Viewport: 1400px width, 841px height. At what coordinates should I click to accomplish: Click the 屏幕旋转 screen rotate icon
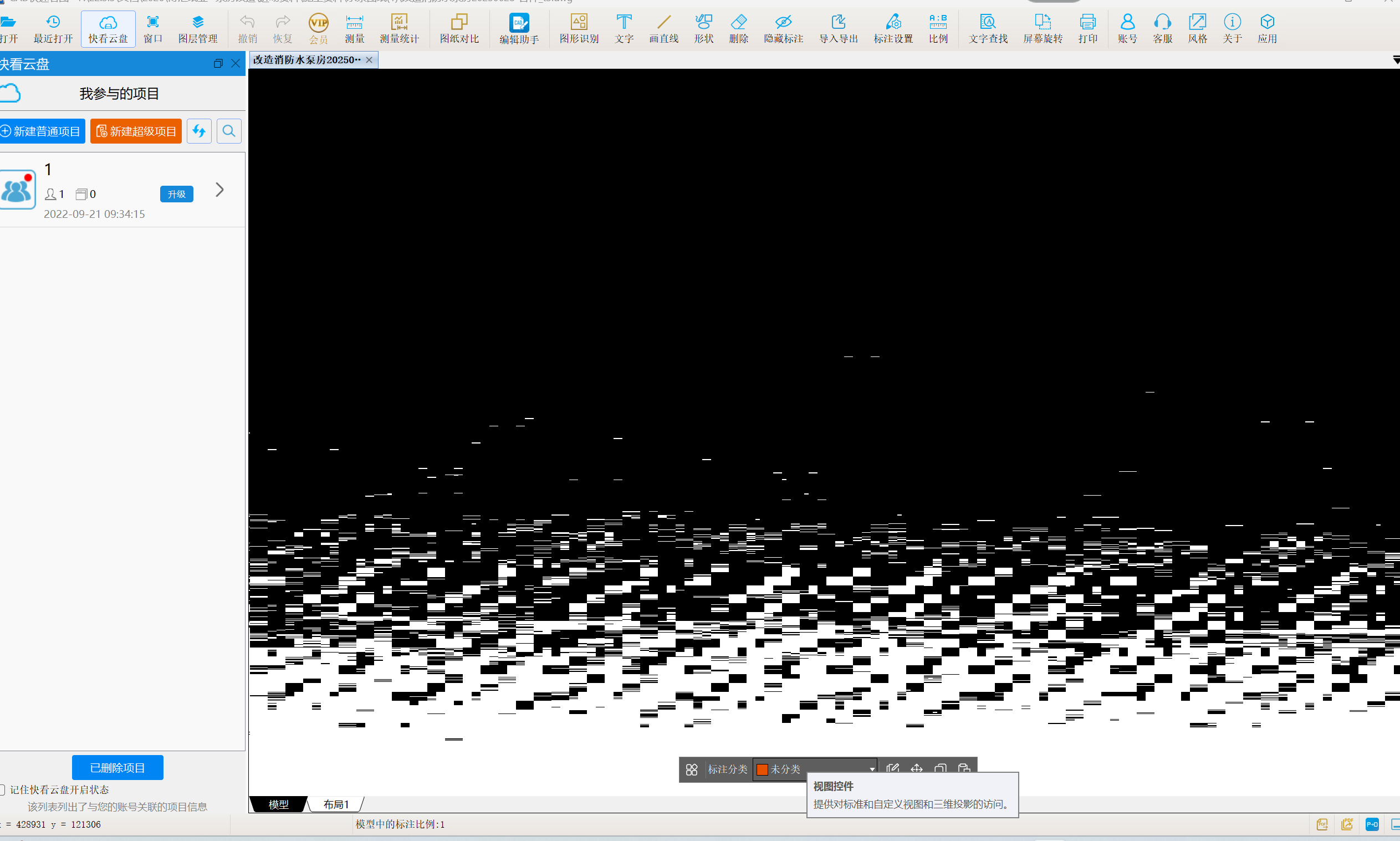(x=1042, y=28)
